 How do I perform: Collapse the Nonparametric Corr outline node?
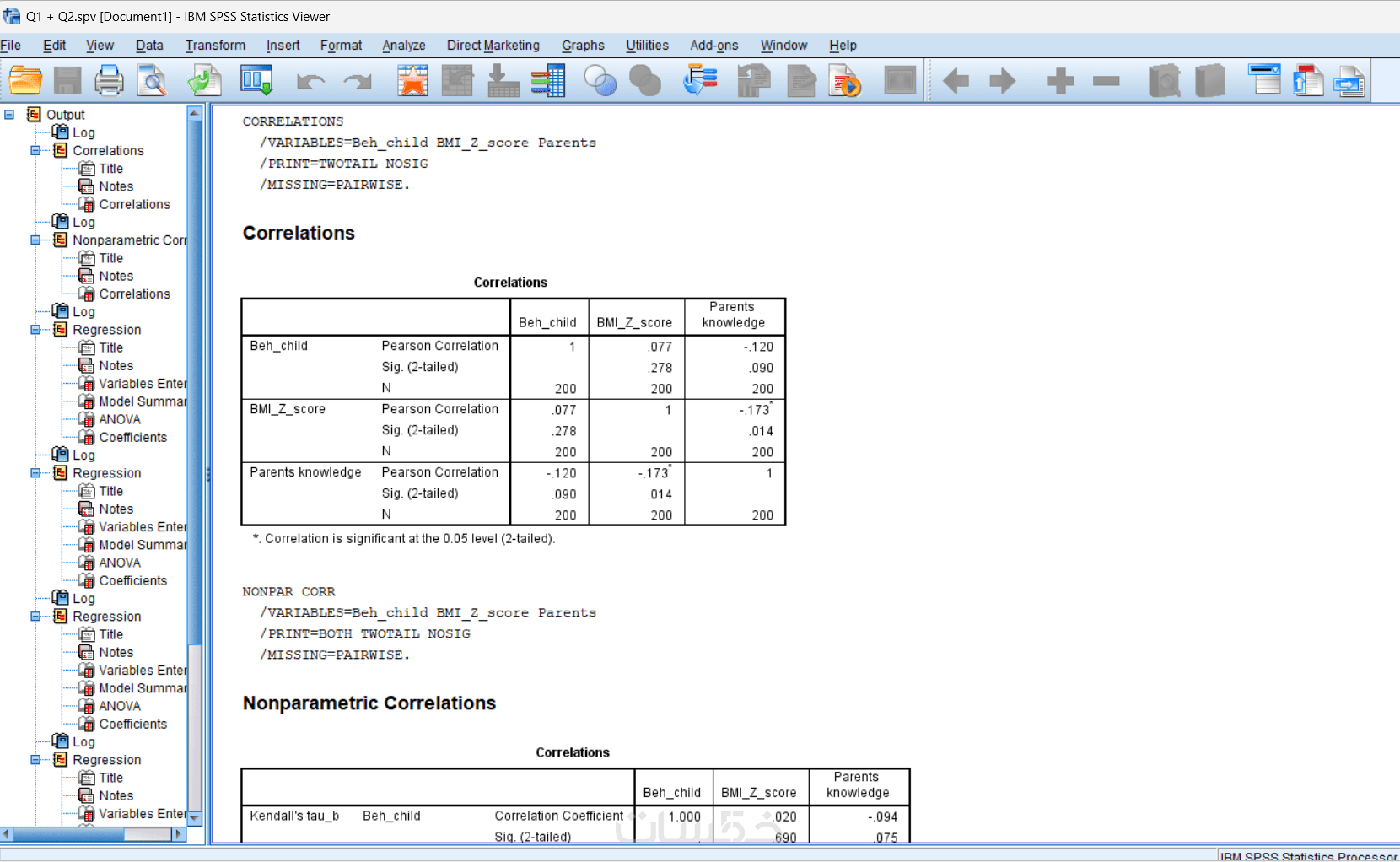[x=35, y=240]
